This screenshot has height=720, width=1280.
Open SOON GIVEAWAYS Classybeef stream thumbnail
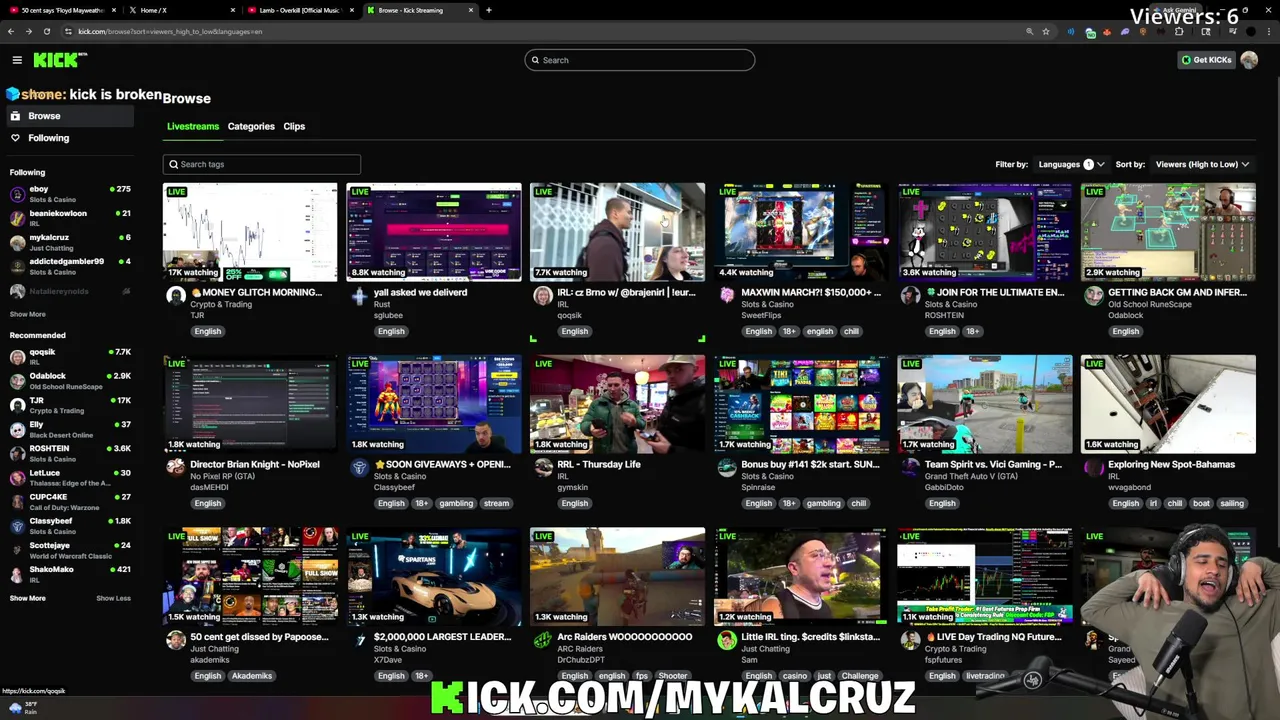pos(434,404)
